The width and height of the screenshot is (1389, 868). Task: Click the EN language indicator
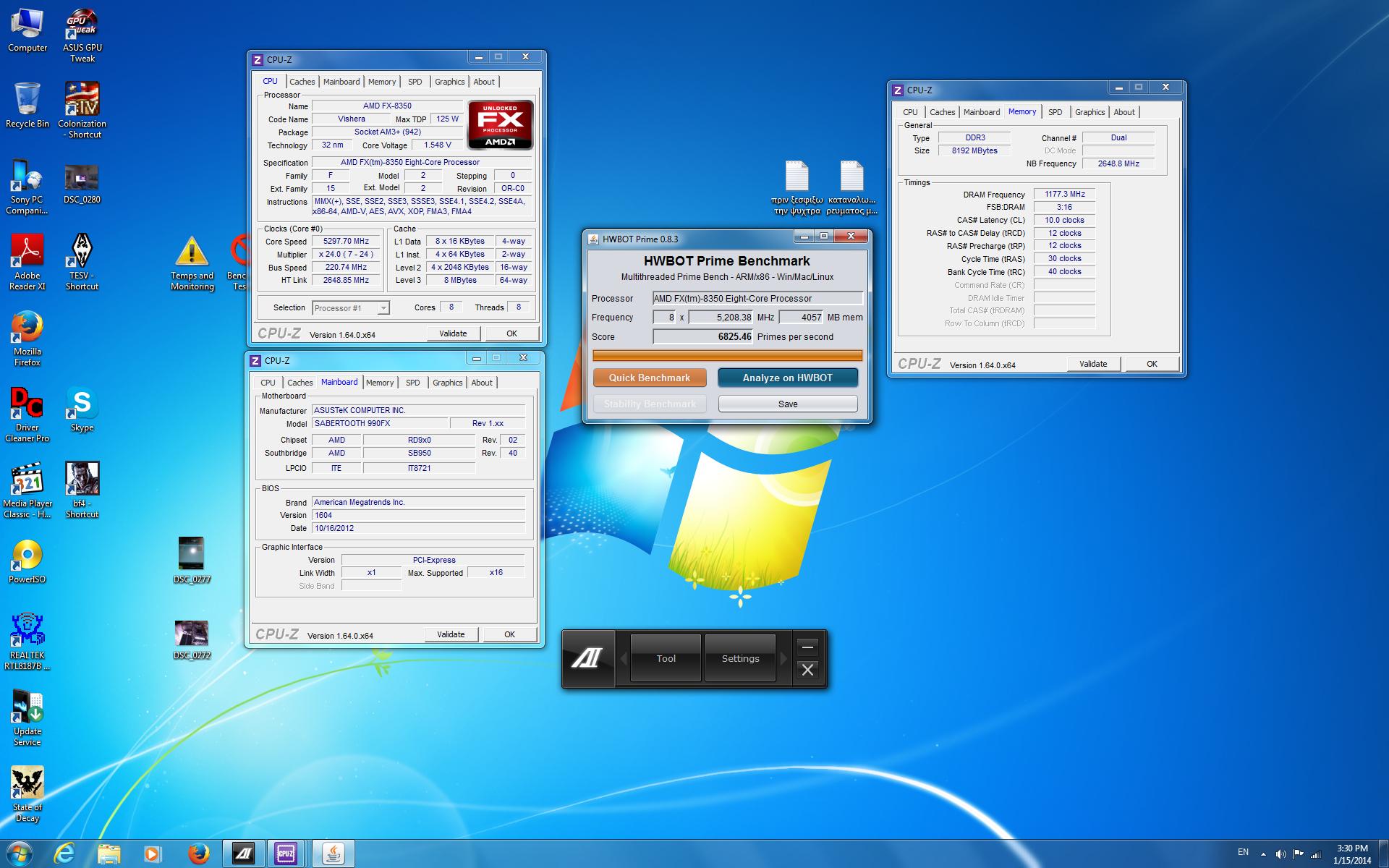1243,852
